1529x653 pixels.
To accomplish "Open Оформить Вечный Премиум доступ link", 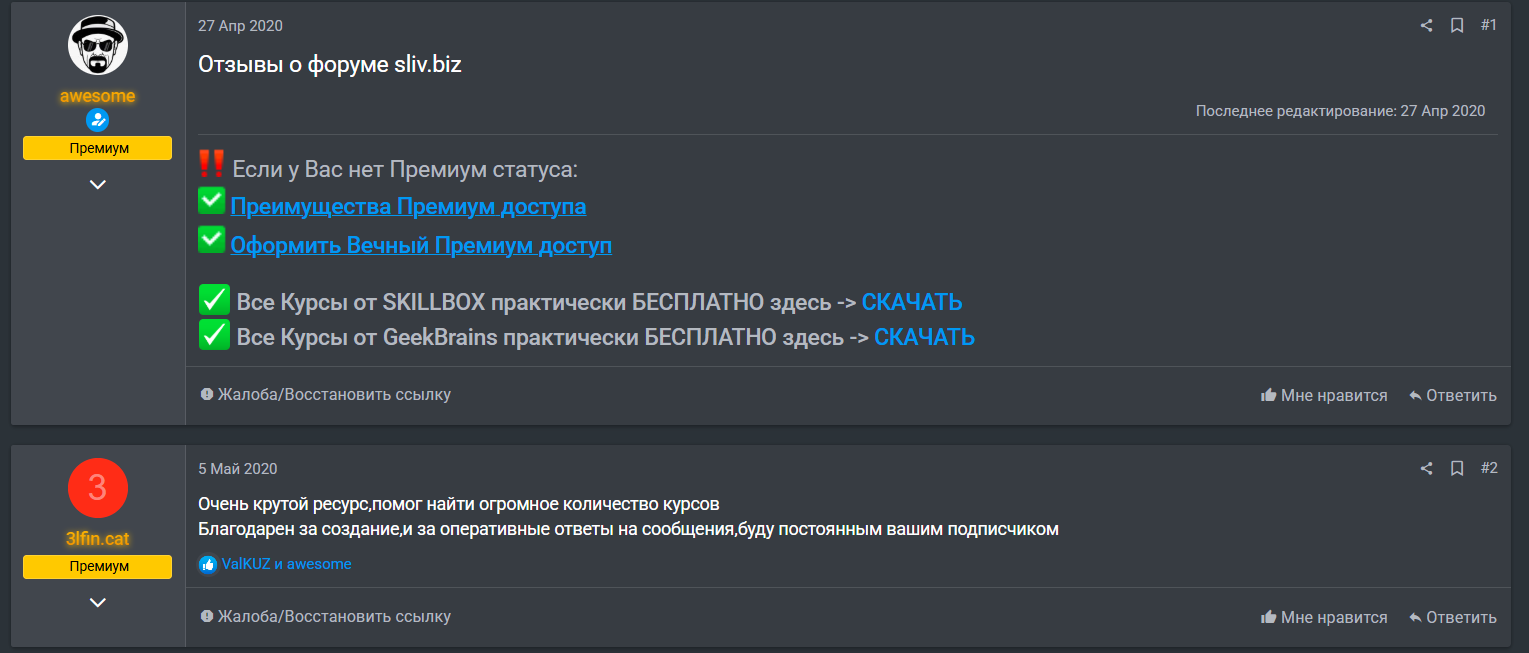I will (421, 246).
